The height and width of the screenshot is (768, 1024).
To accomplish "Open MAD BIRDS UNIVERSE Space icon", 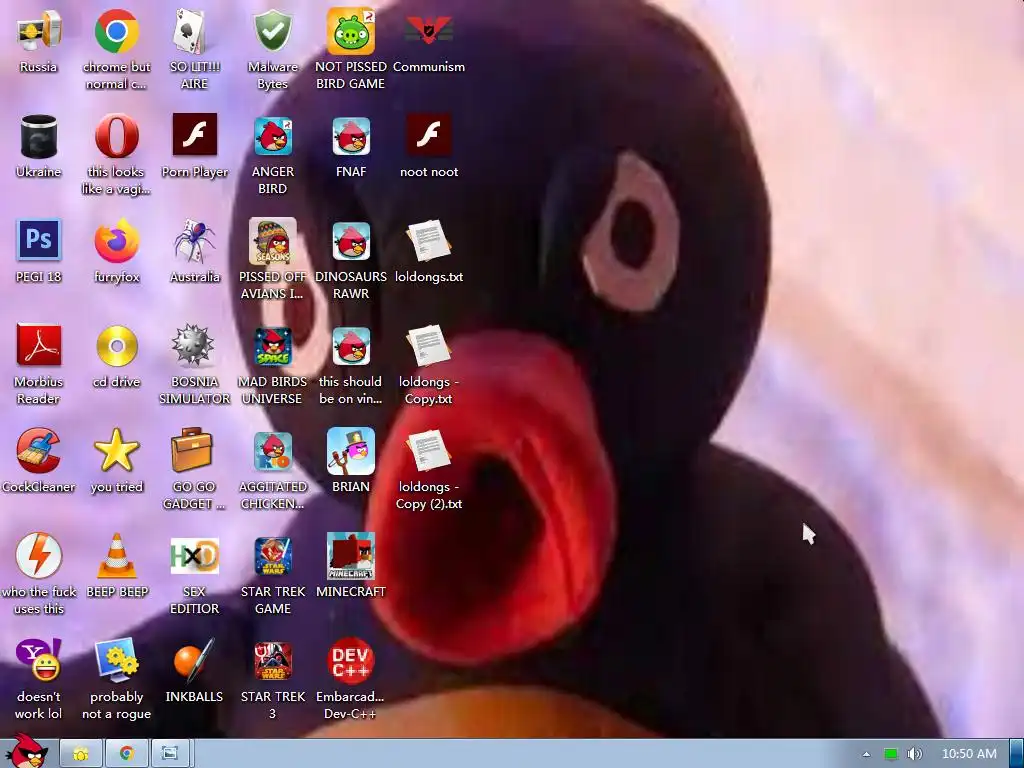I will click(272, 346).
